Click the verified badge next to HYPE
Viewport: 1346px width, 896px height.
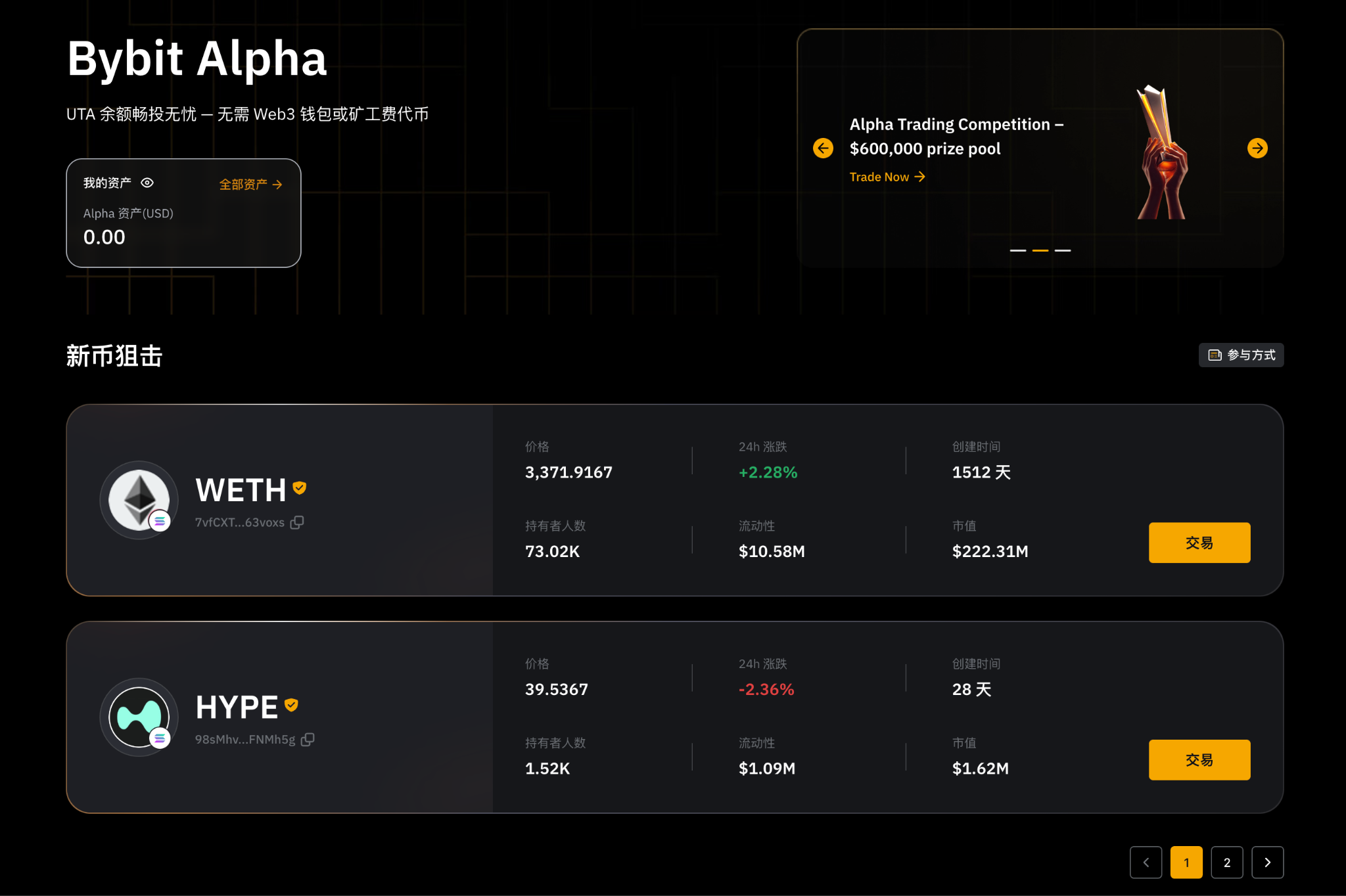[290, 705]
